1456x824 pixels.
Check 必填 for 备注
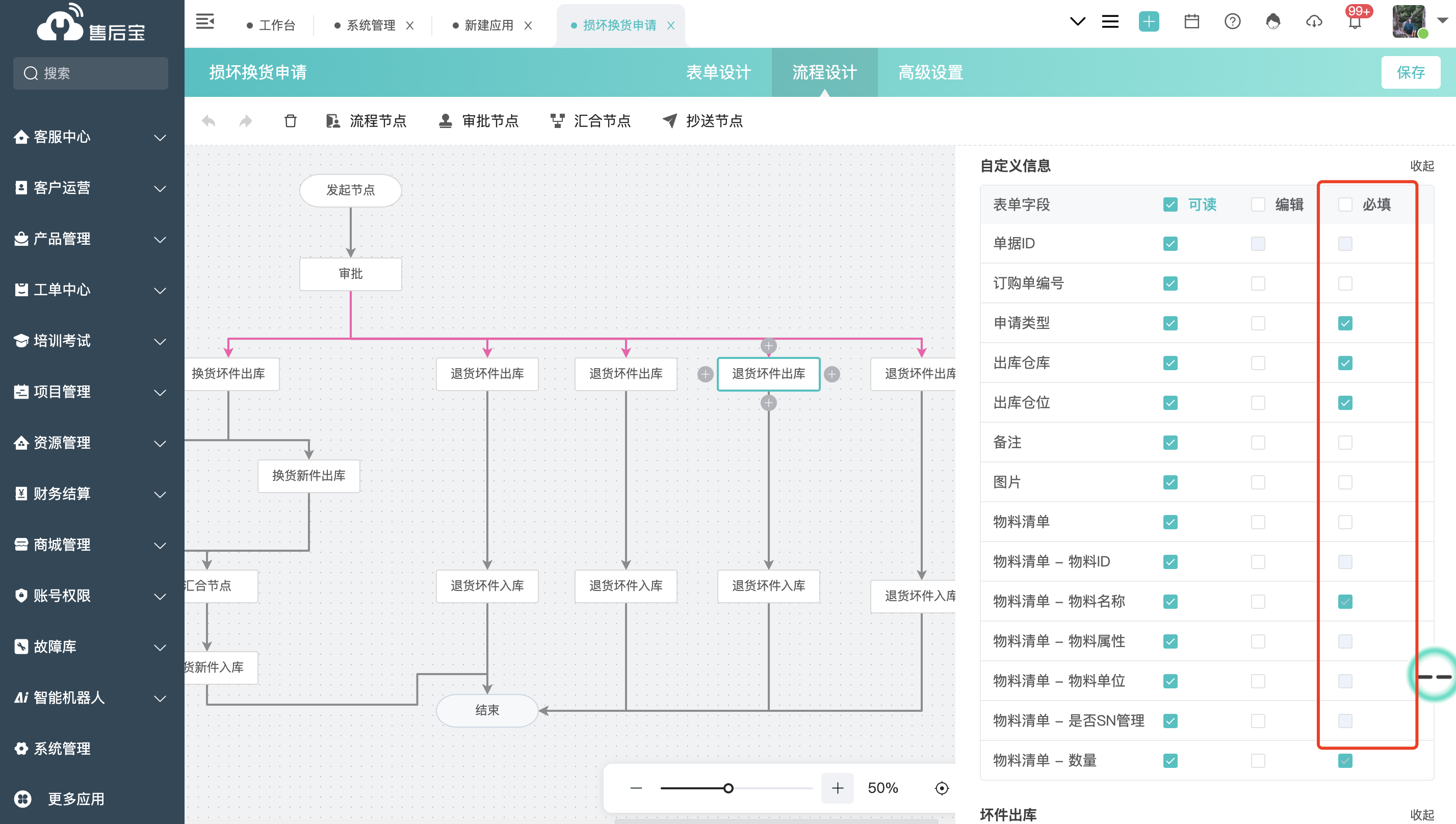pyautogui.click(x=1344, y=443)
